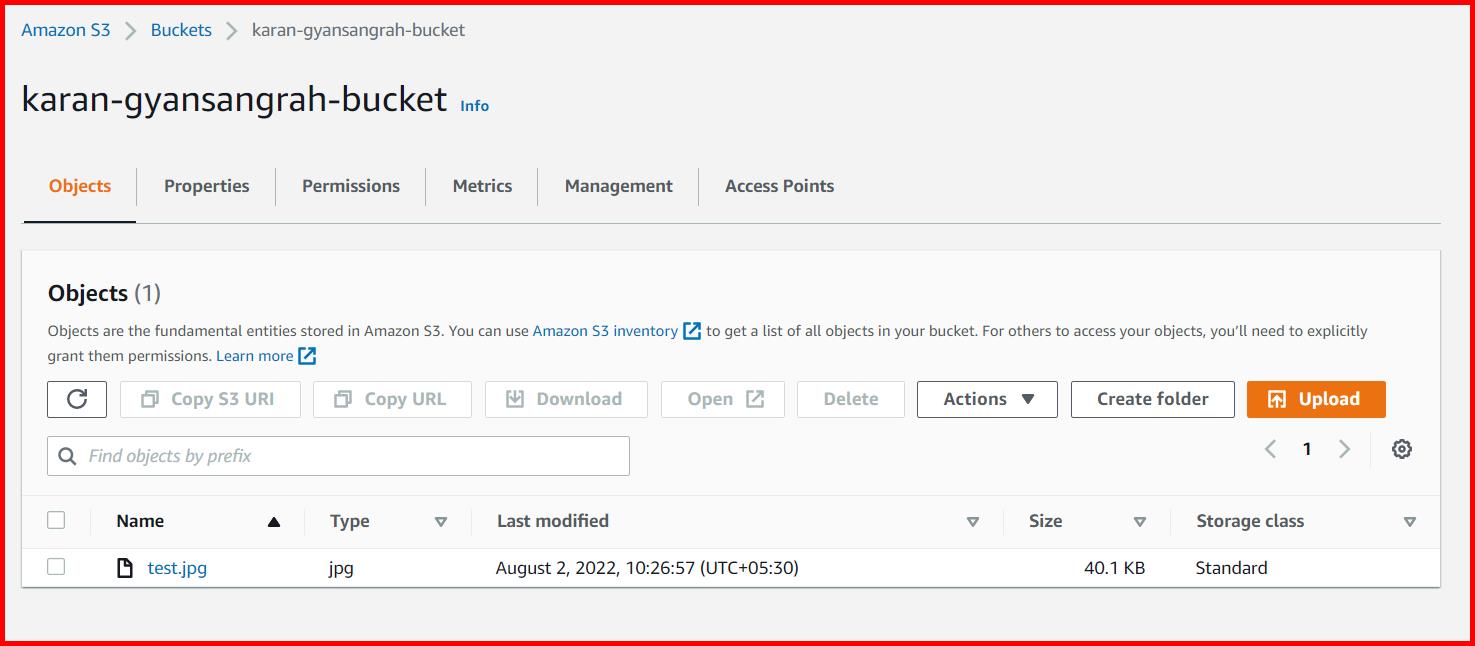The width and height of the screenshot is (1475, 646).
Task: Click the Upload button with upload icon
Action: [1315, 399]
